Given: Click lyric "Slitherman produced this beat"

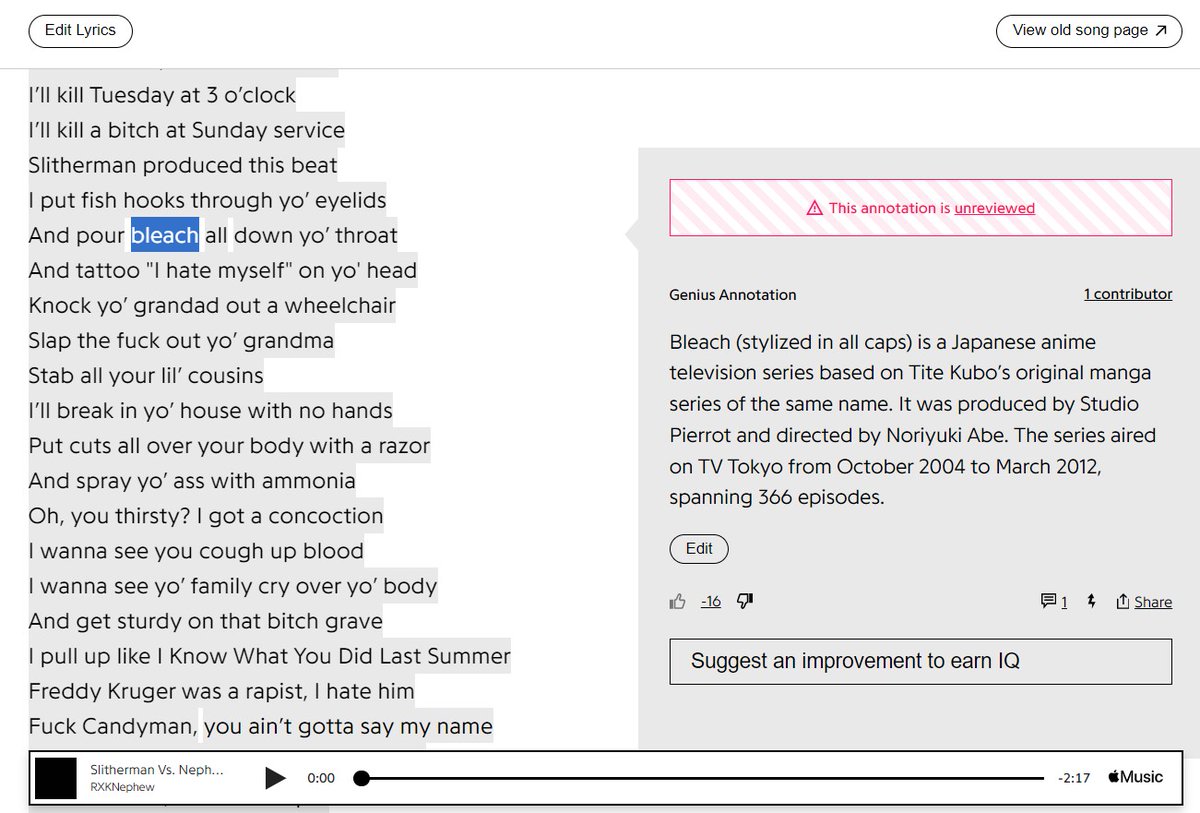Looking at the screenshot, I should pyautogui.click(x=183, y=165).
